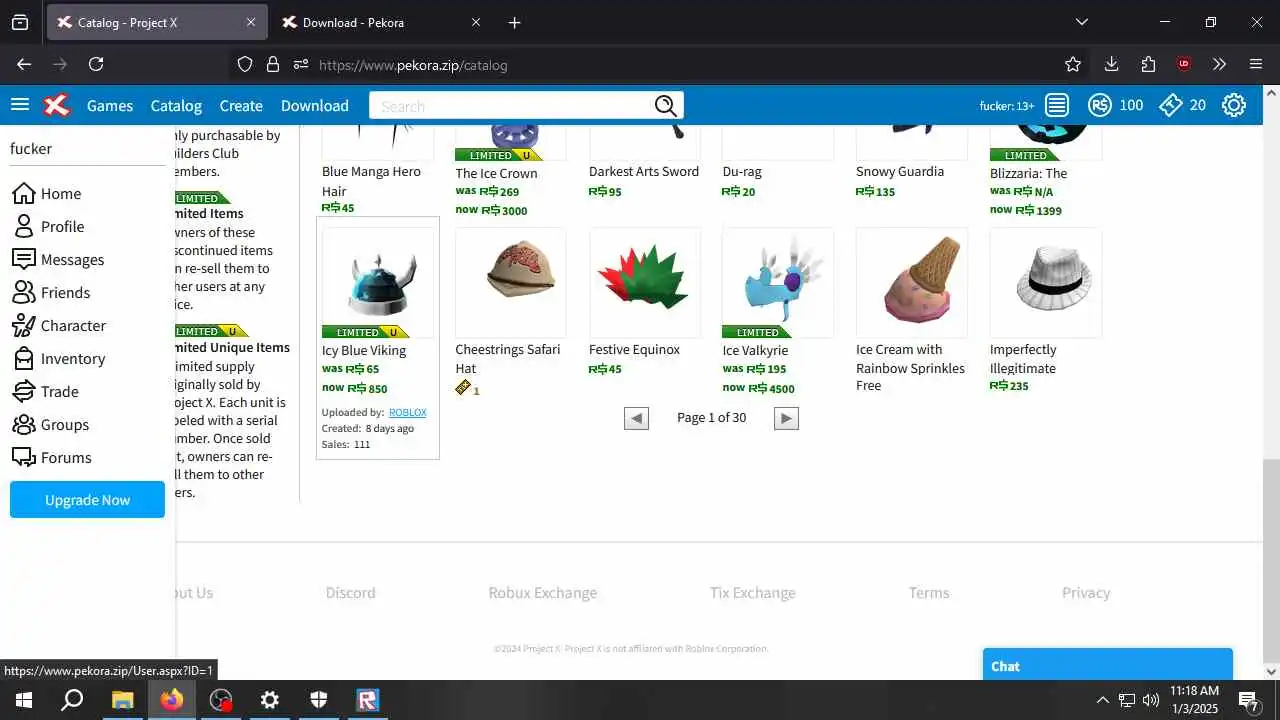Image resolution: width=1280 pixels, height=720 pixels.
Task: Open Darkest Arts Sword item name
Action: pyautogui.click(x=644, y=171)
